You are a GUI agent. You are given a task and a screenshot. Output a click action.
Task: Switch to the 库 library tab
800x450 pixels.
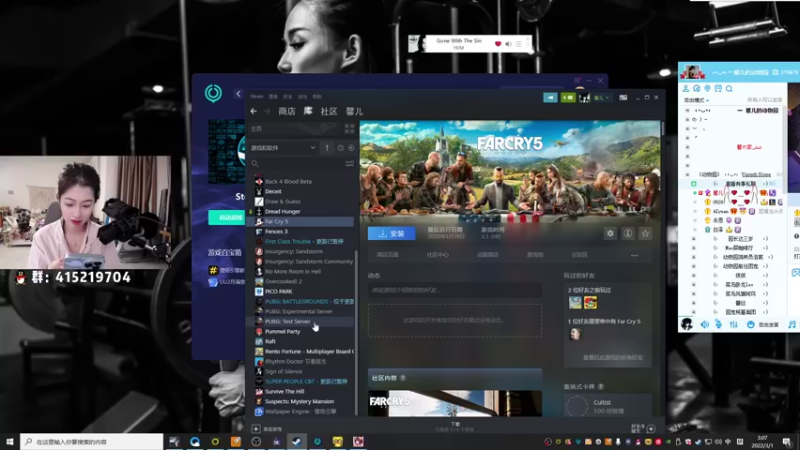(x=308, y=111)
